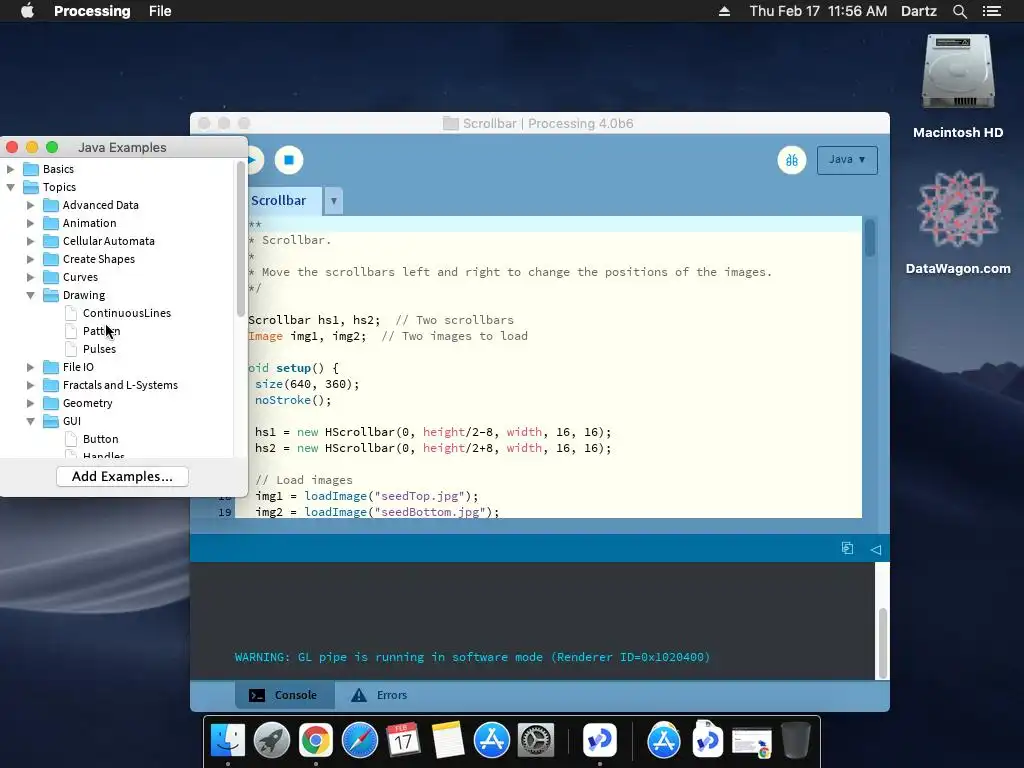Click code line img2 = loadImage seedBottom.jpg
Image resolution: width=1024 pixels, height=768 pixels.
tap(377, 512)
